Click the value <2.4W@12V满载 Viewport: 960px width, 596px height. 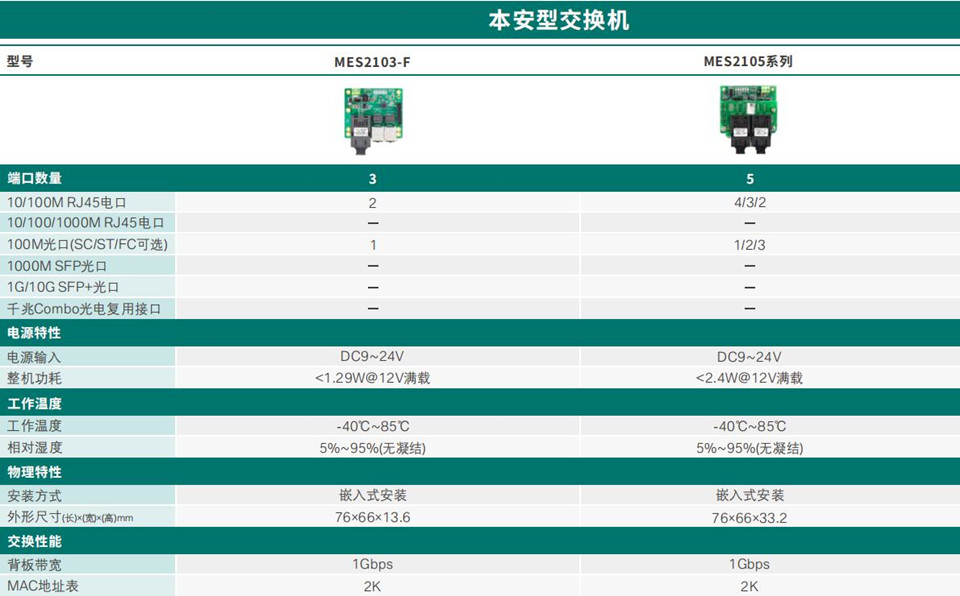coord(749,378)
